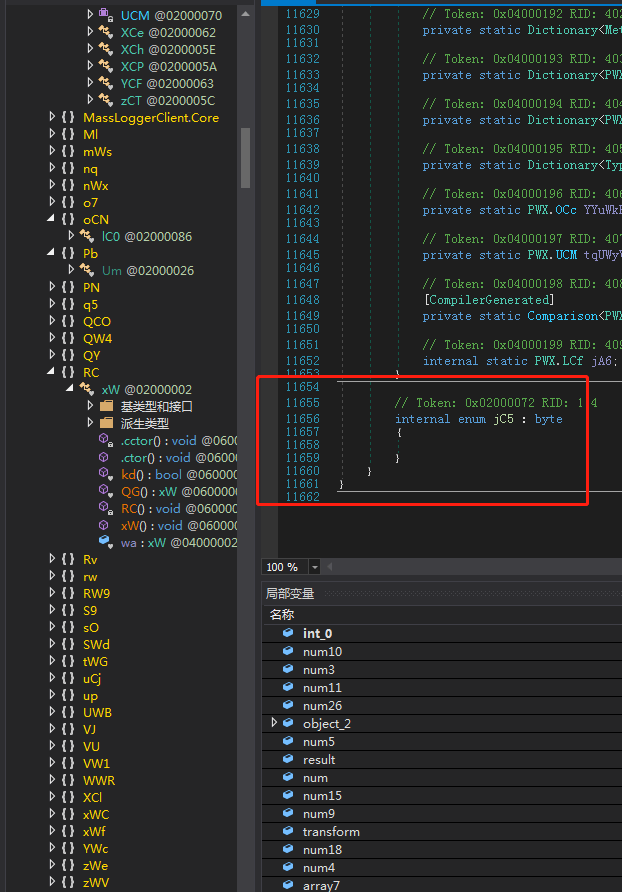Click the jA6 field in code

click(x=601, y=361)
